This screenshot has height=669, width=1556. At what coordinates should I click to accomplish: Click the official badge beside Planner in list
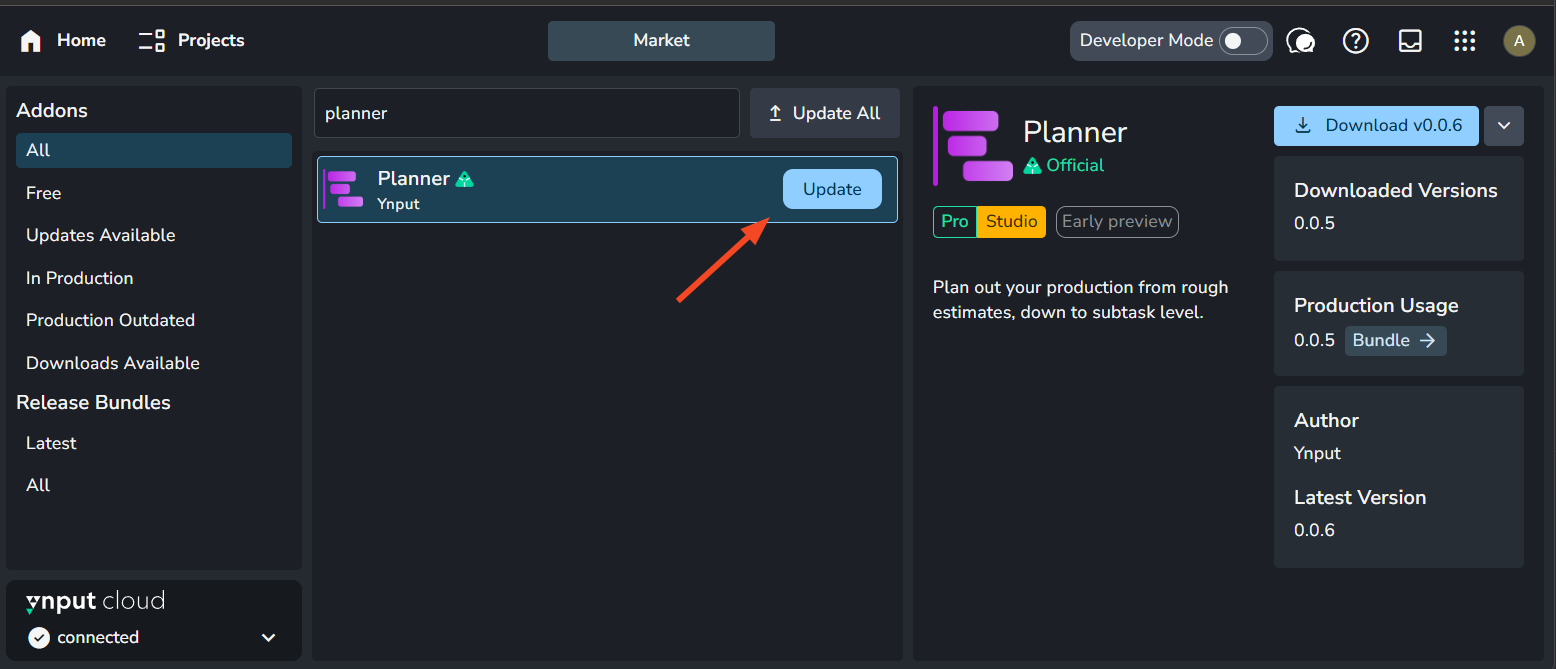pyautogui.click(x=464, y=179)
